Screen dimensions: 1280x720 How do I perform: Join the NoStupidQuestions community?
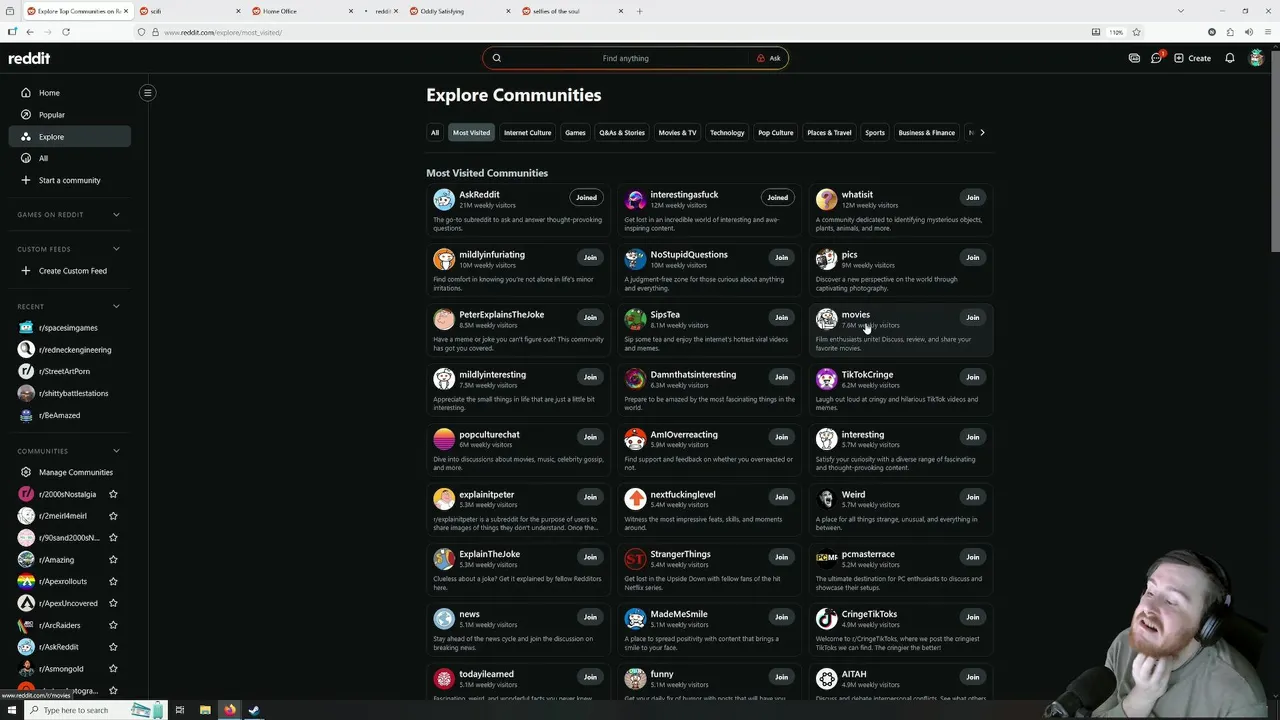[781, 257]
